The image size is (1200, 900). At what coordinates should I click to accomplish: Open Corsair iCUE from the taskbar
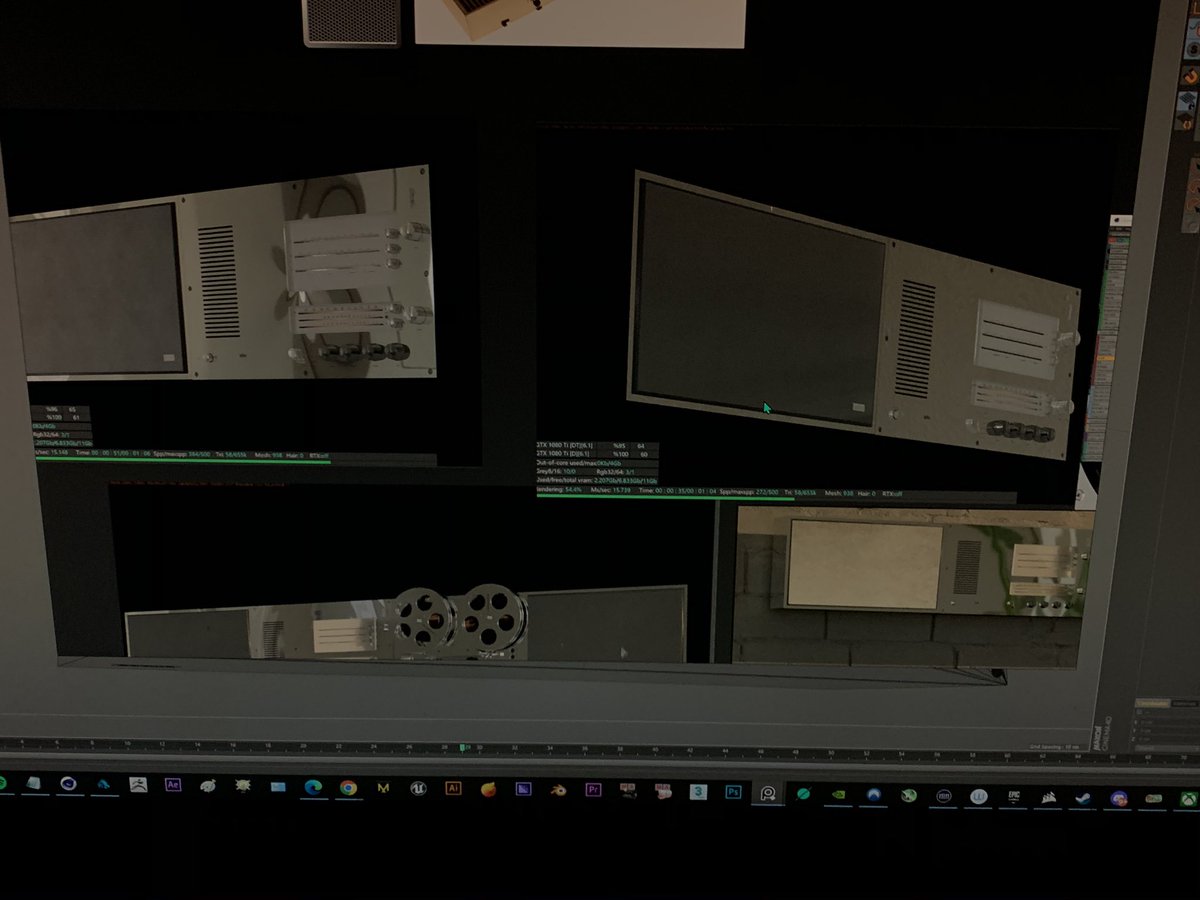[1048, 797]
